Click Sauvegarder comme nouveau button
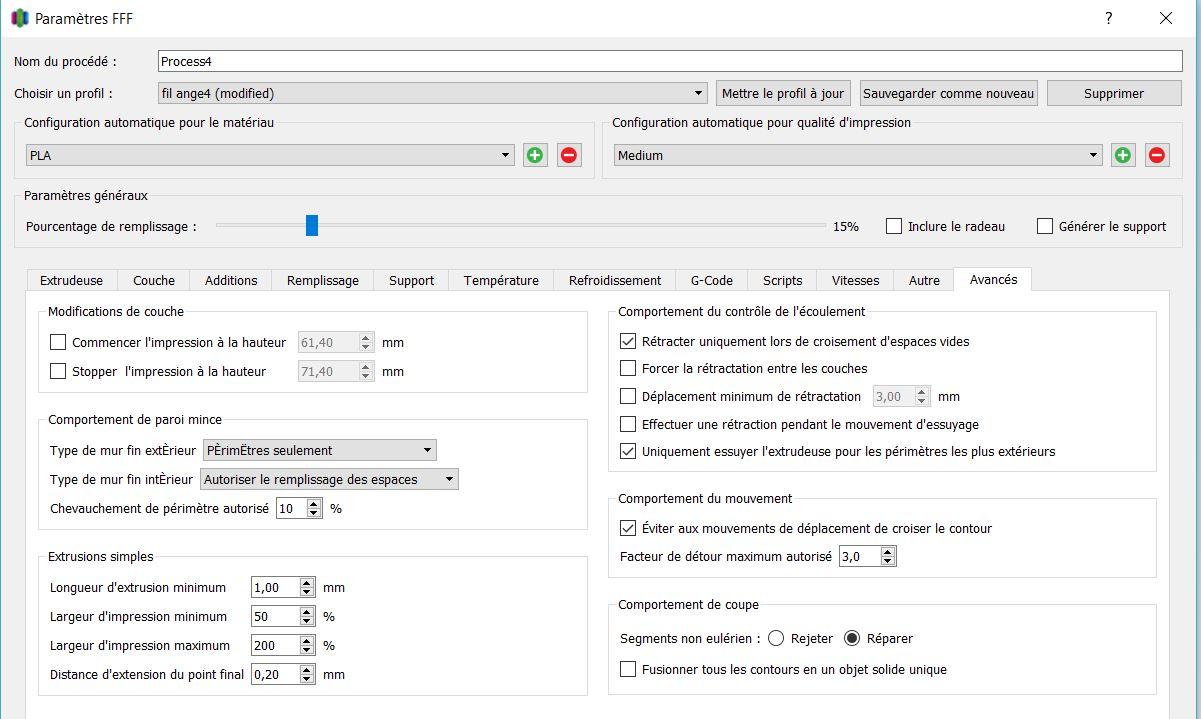This screenshot has width=1201, height=719. (948, 93)
